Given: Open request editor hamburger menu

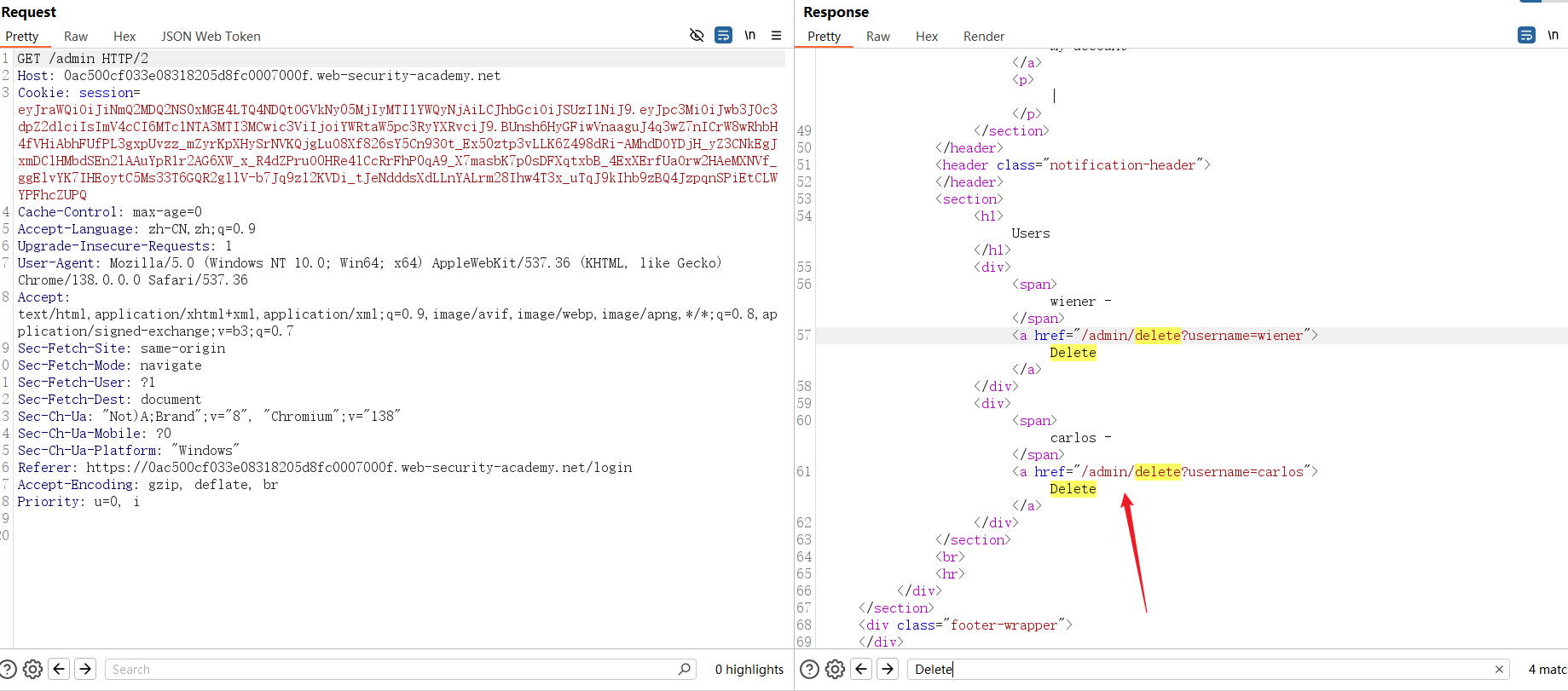Looking at the screenshot, I should pyautogui.click(x=776, y=35).
